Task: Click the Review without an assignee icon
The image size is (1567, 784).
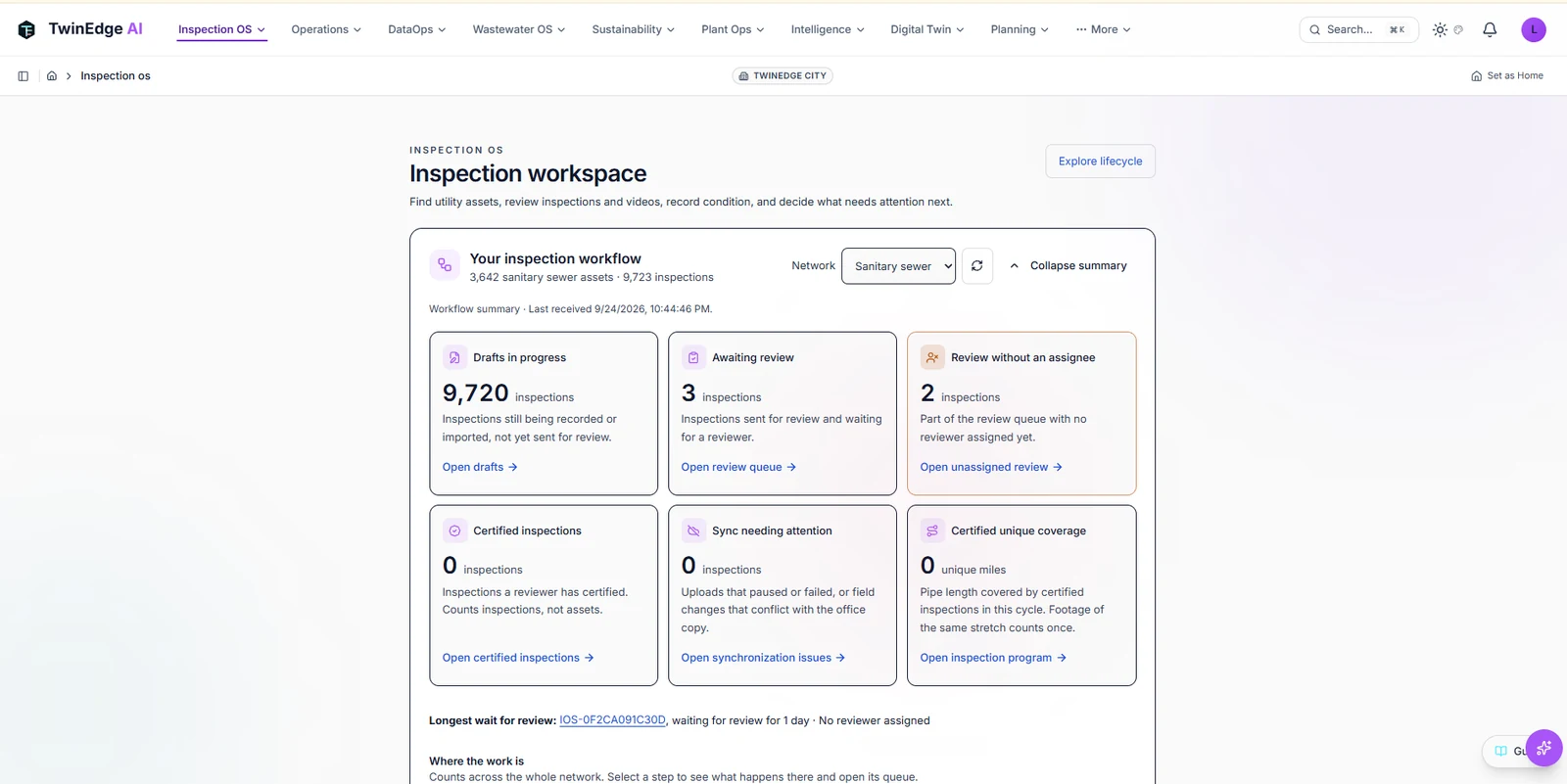Action: (x=932, y=358)
